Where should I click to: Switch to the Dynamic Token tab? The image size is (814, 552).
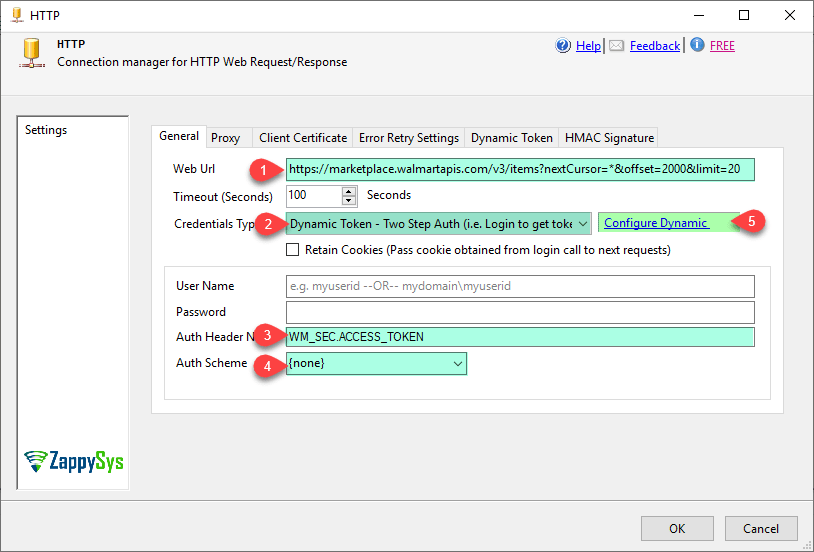coord(511,138)
